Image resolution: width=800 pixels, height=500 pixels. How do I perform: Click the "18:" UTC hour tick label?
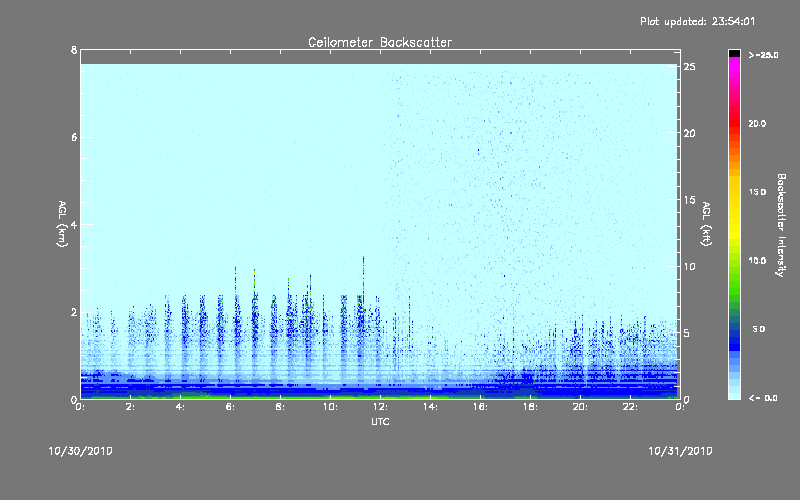pyautogui.click(x=530, y=407)
